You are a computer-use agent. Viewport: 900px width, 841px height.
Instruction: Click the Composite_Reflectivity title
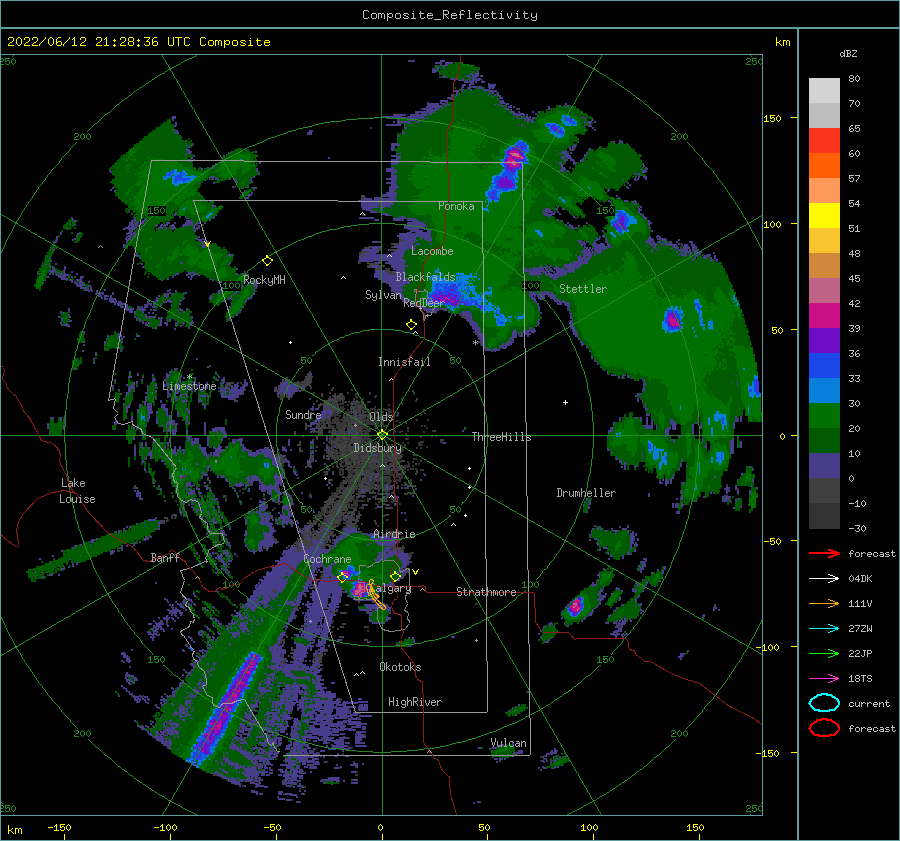pos(450,15)
